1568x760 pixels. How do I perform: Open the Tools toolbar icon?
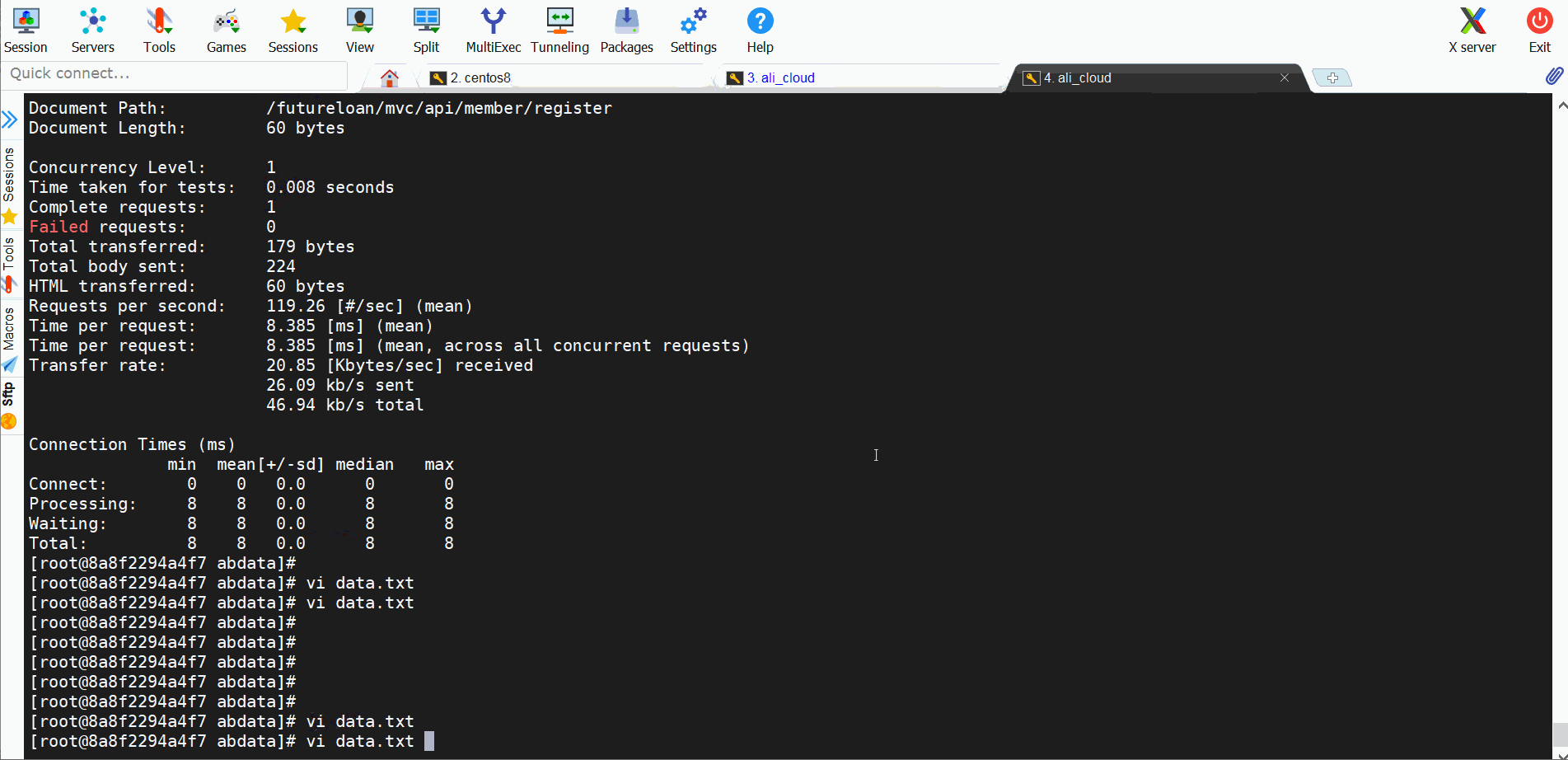tap(159, 30)
